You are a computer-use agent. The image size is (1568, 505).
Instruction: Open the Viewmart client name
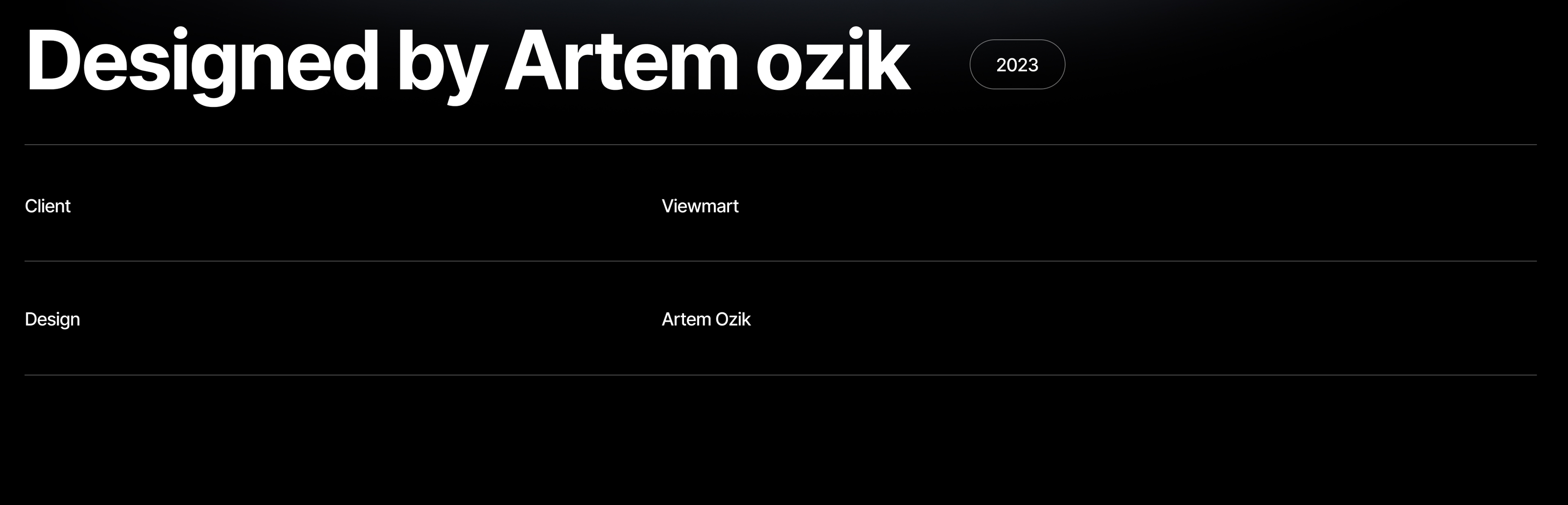[x=700, y=206]
